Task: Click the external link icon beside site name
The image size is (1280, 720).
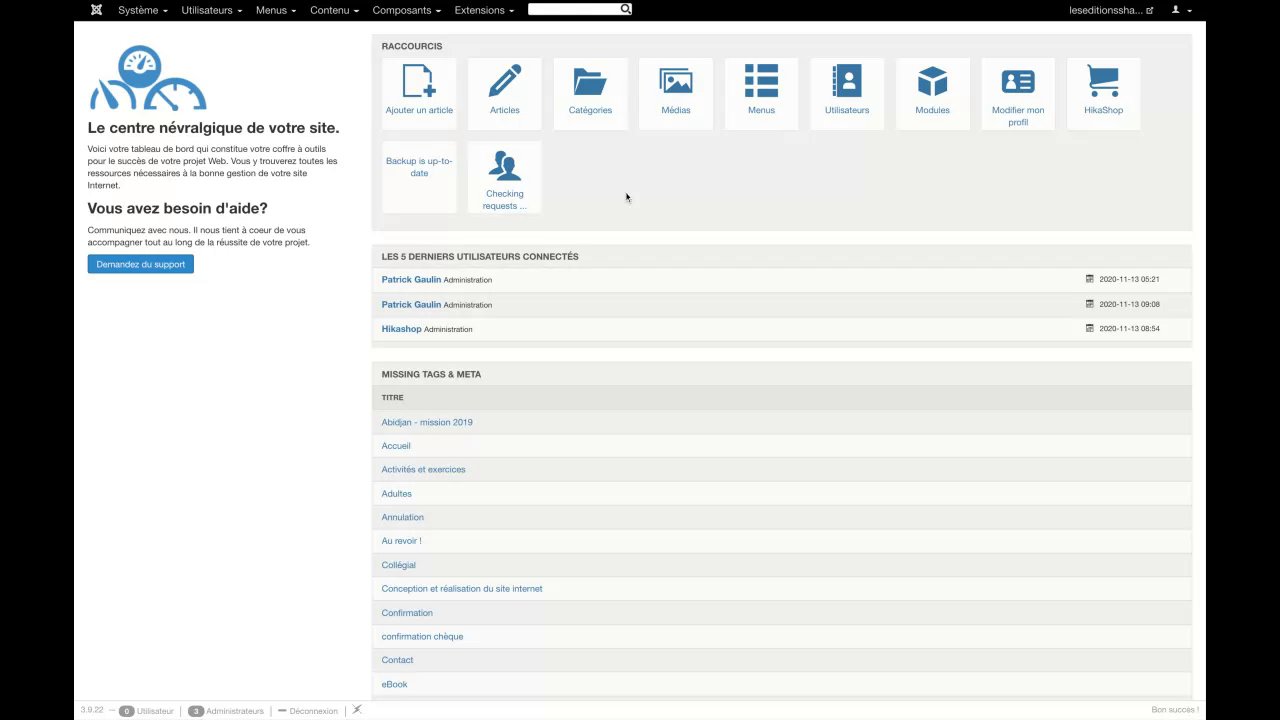Action: coord(1150,10)
